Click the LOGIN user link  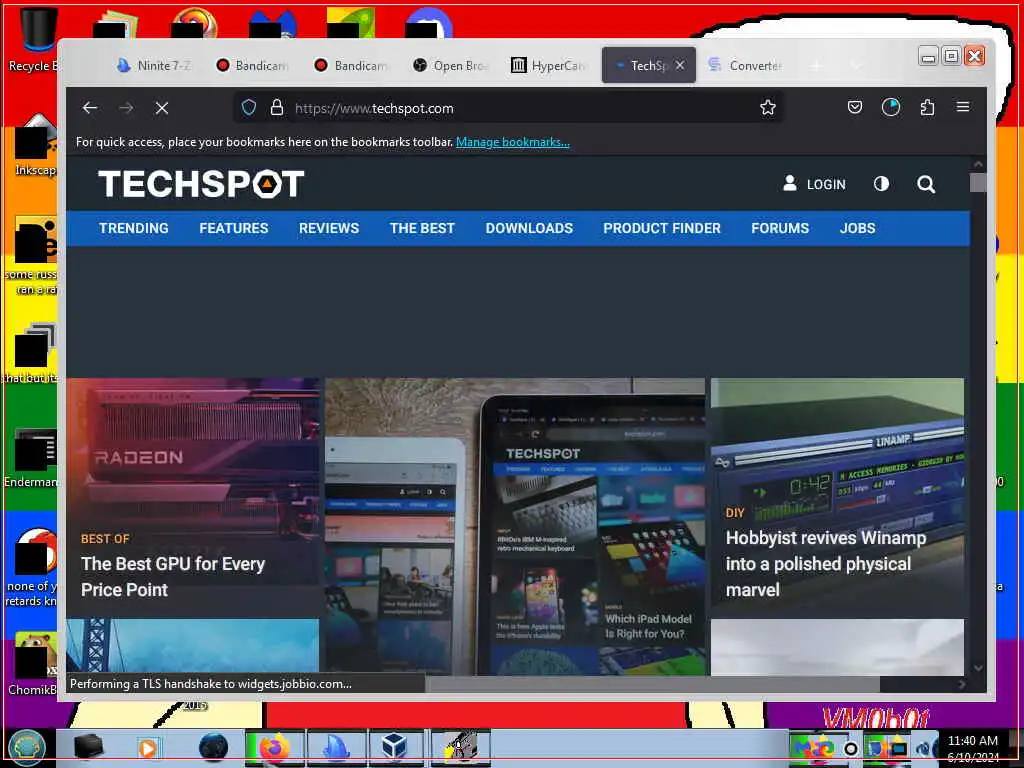tap(814, 184)
